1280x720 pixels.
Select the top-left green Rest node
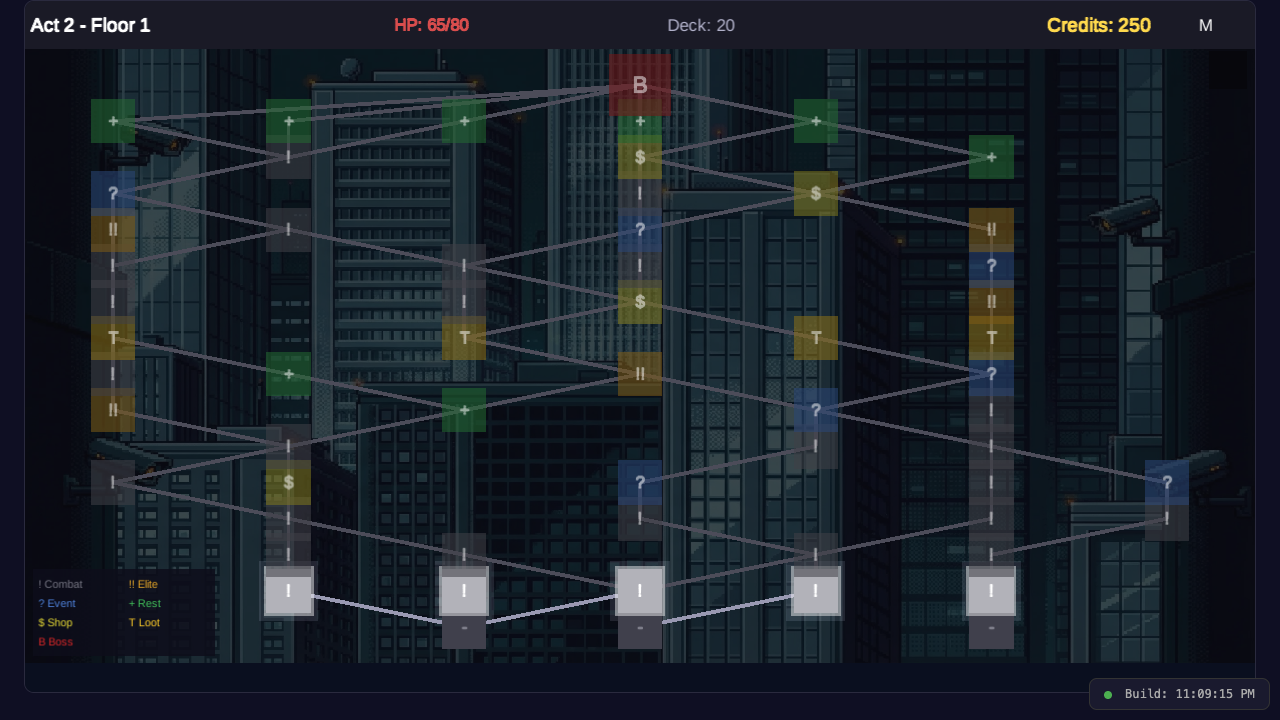click(113, 121)
